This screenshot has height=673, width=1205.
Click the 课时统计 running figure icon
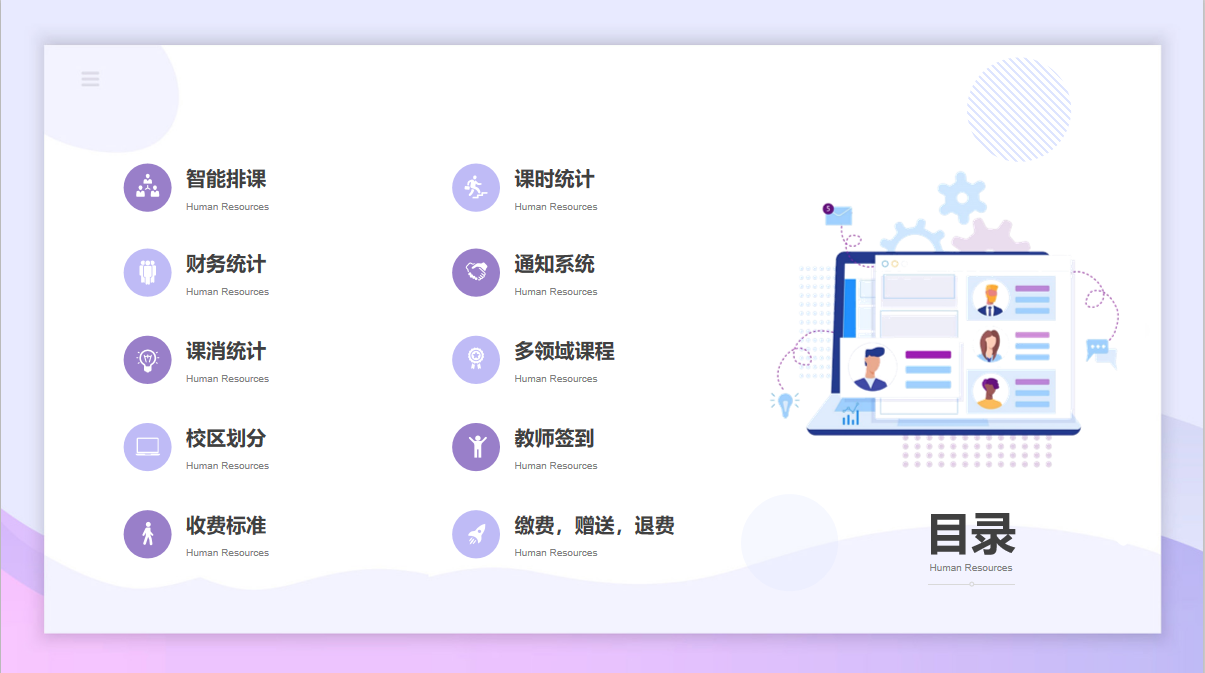click(x=476, y=188)
